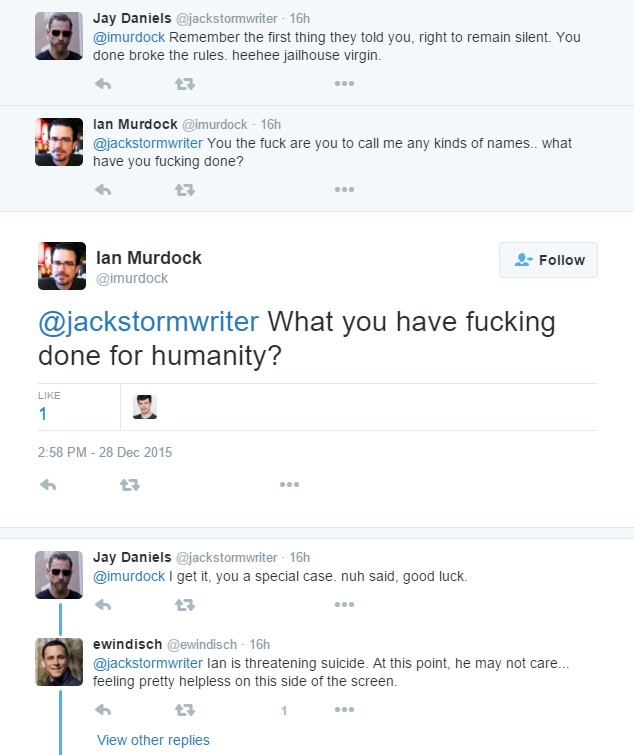Open more options on ewindisch's tweet
634x755 pixels.
pyautogui.click(x=344, y=709)
